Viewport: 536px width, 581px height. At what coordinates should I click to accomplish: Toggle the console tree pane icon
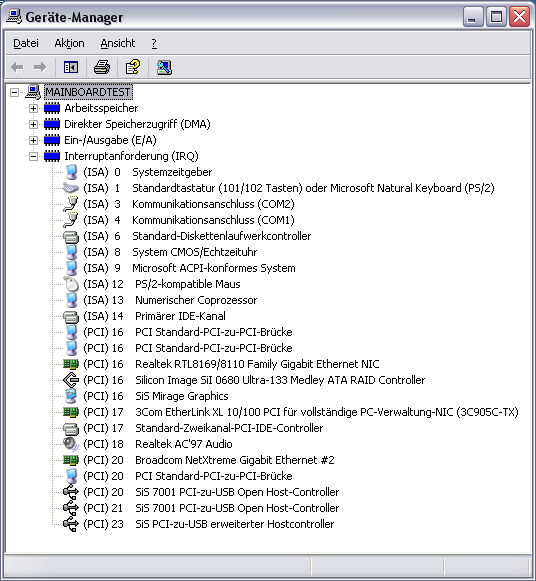pos(70,67)
